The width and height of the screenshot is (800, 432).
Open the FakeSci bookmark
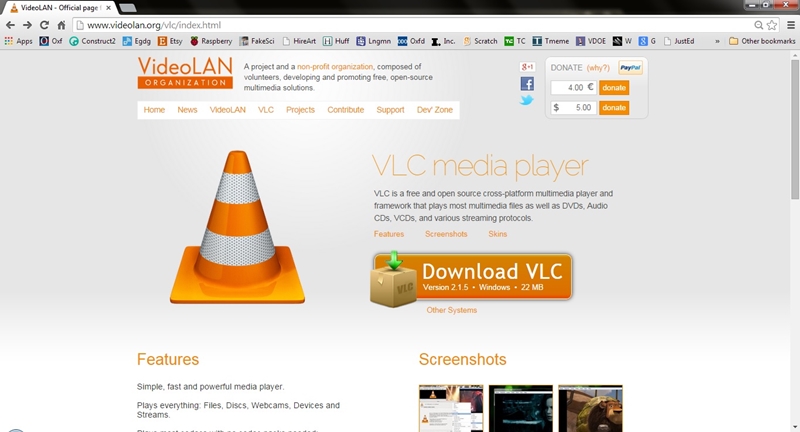coord(257,41)
